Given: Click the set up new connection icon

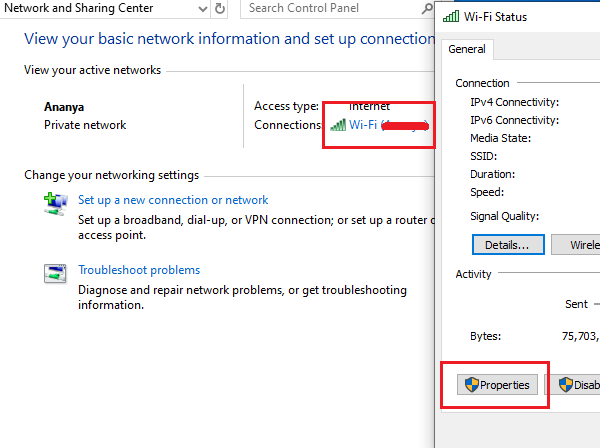Looking at the screenshot, I should point(55,203).
